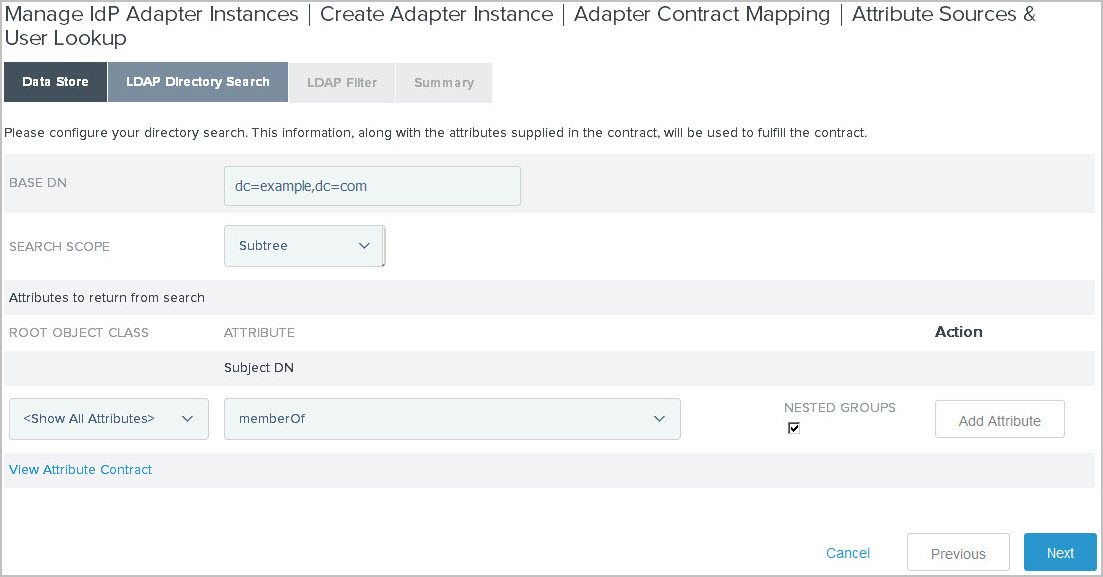
Task: Open the Summary tab
Action: (x=443, y=82)
